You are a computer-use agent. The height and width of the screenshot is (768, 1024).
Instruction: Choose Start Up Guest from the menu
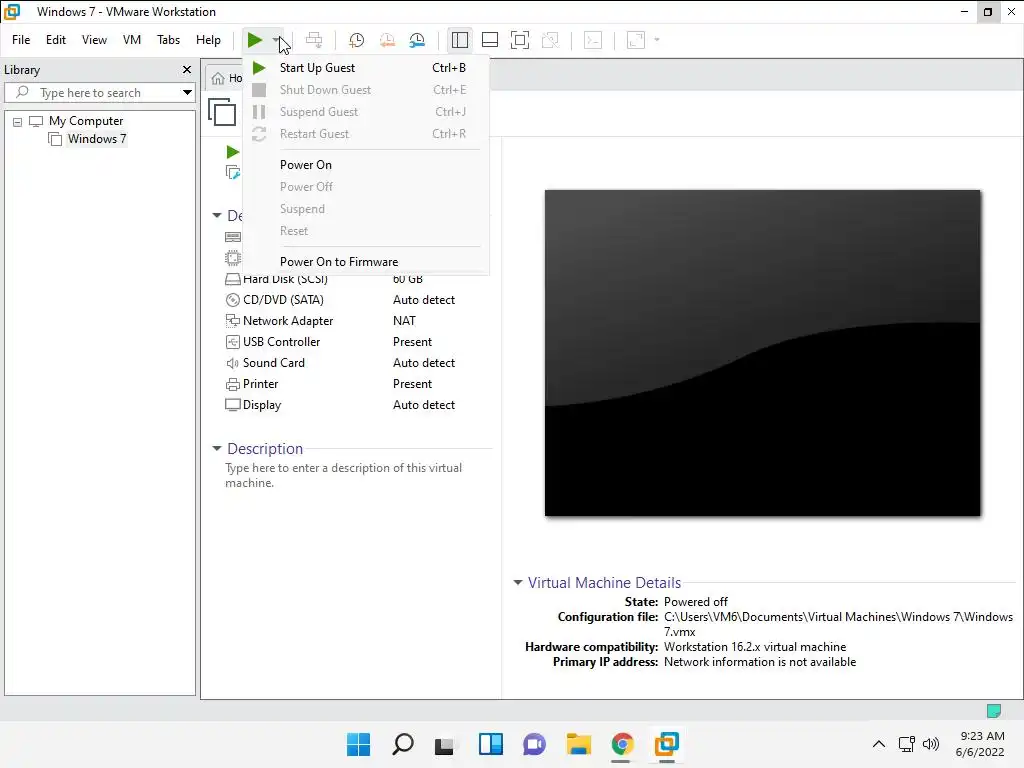366,68
